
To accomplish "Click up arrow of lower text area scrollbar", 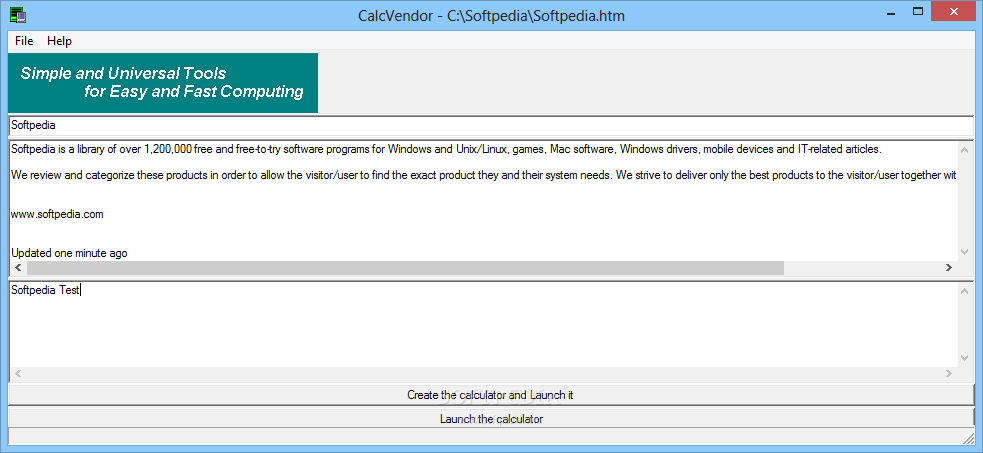I will (x=965, y=290).
